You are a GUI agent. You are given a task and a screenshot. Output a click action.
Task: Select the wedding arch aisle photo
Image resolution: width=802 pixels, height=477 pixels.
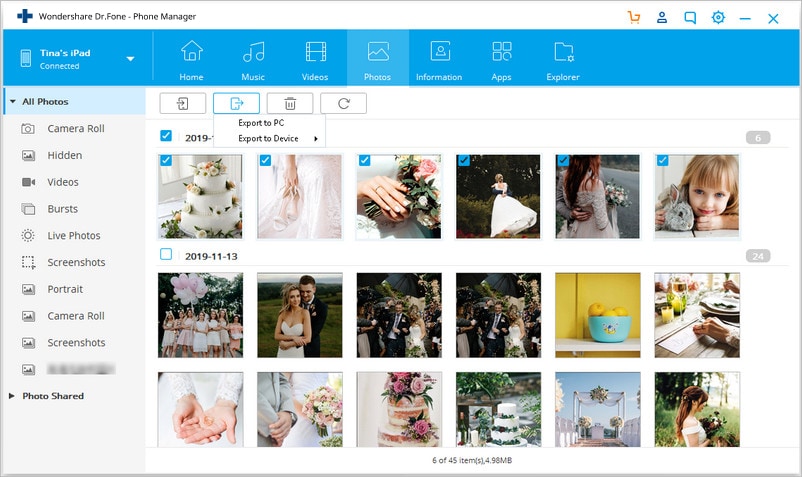tap(597, 410)
